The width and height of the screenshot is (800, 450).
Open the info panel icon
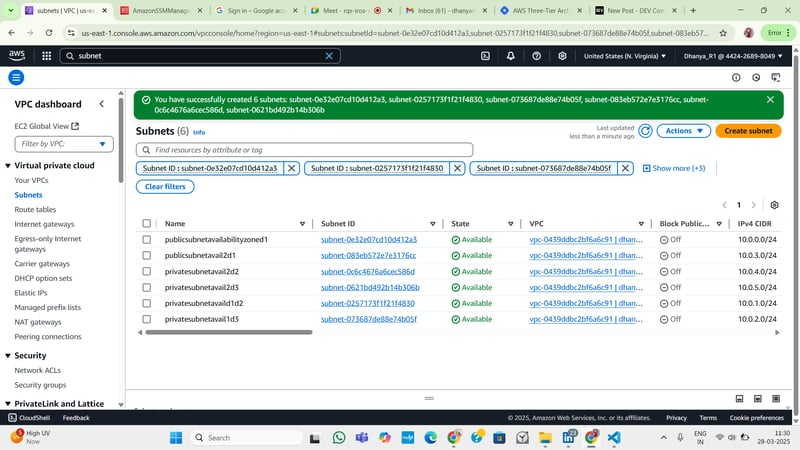pyautogui.click(x=736, y=78)
